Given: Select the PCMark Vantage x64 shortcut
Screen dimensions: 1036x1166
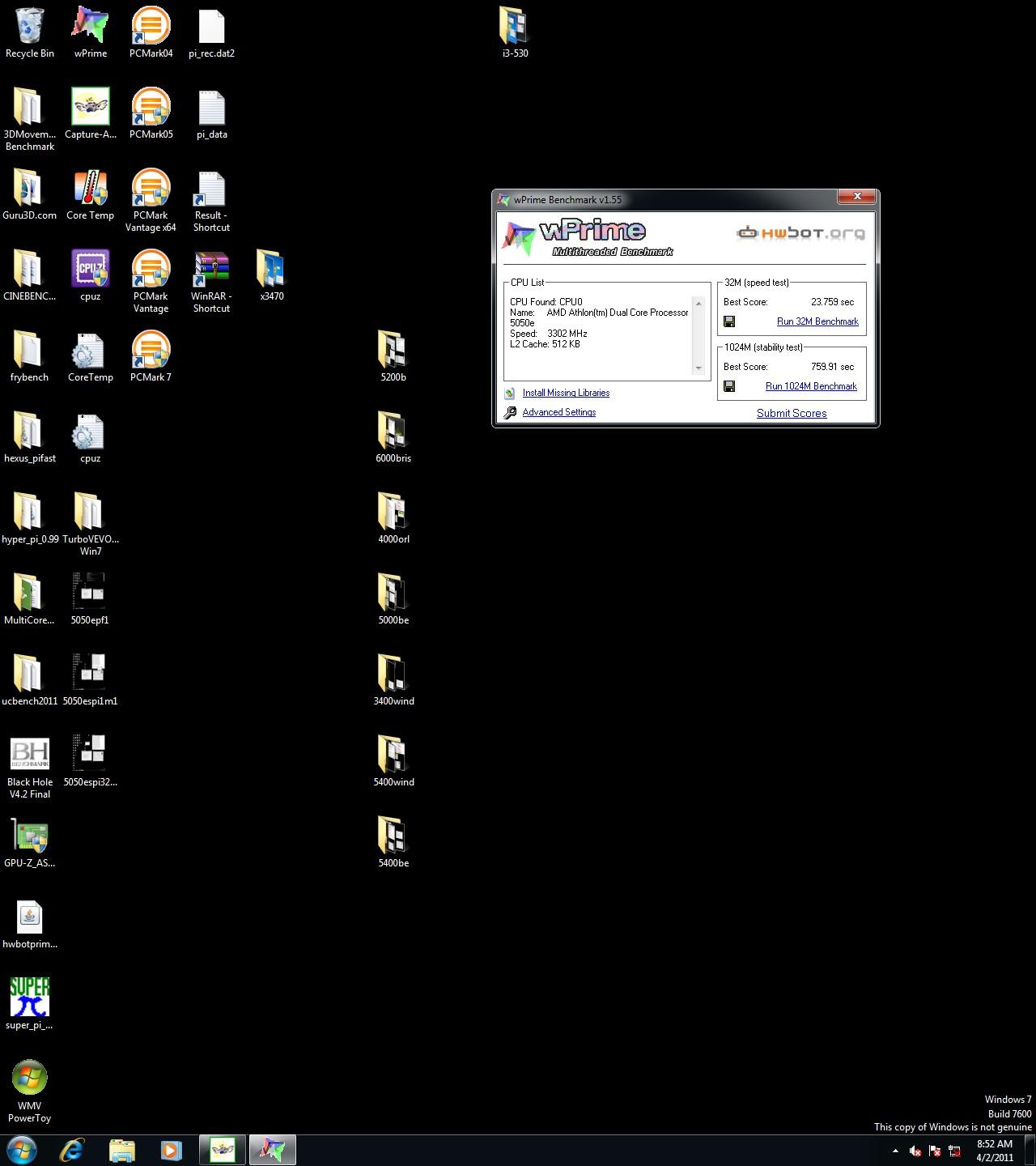Looking at the screenshot, I should (151, 189).
